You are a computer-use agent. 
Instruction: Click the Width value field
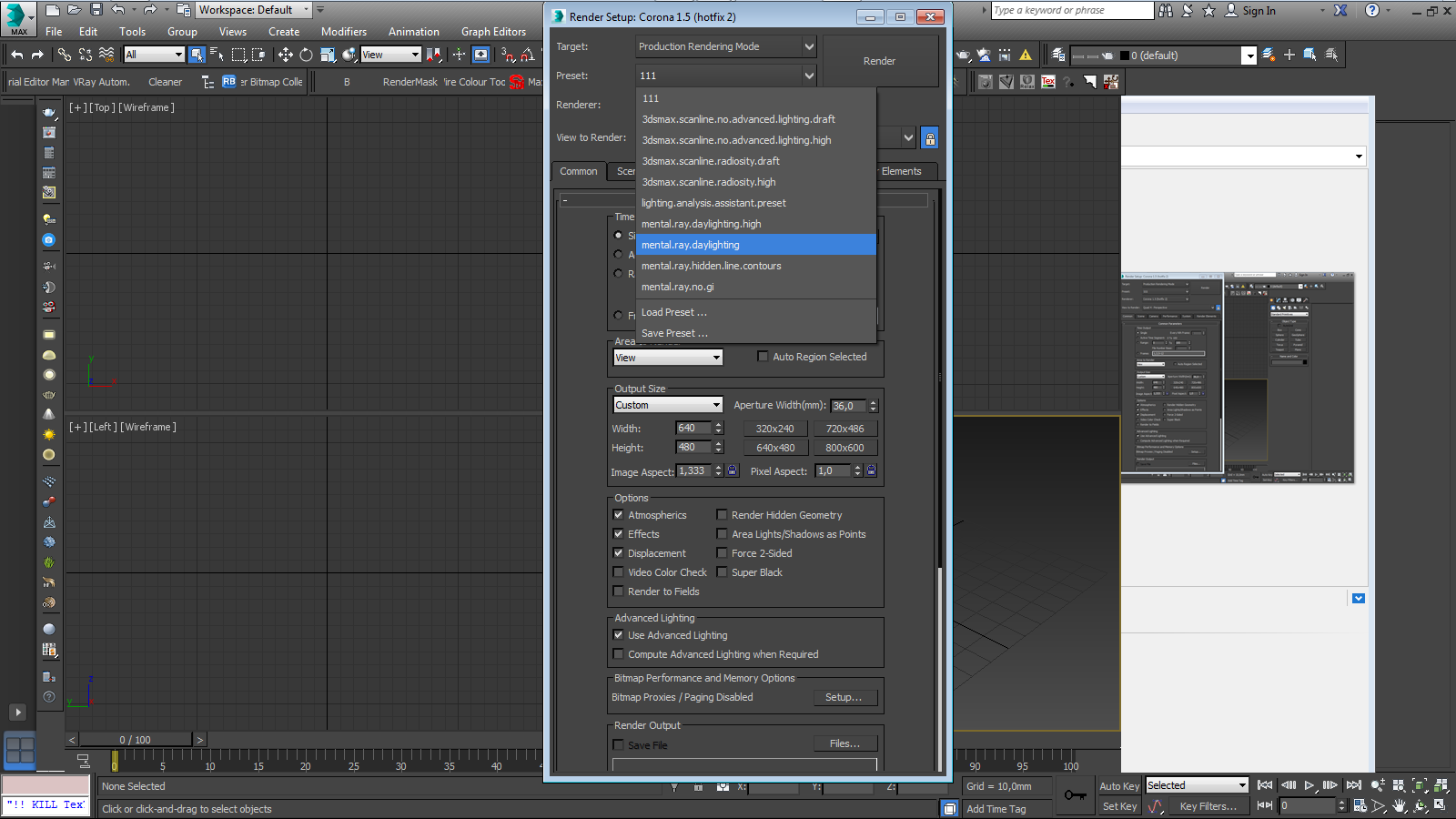(x=693, y=429)
